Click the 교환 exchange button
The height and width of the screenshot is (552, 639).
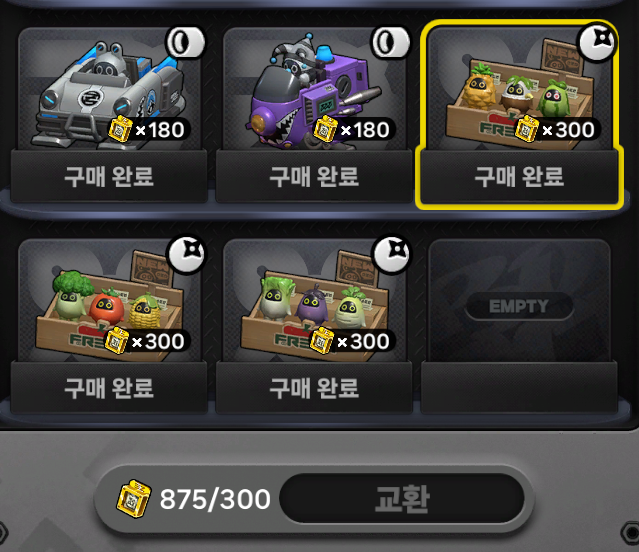402,499
